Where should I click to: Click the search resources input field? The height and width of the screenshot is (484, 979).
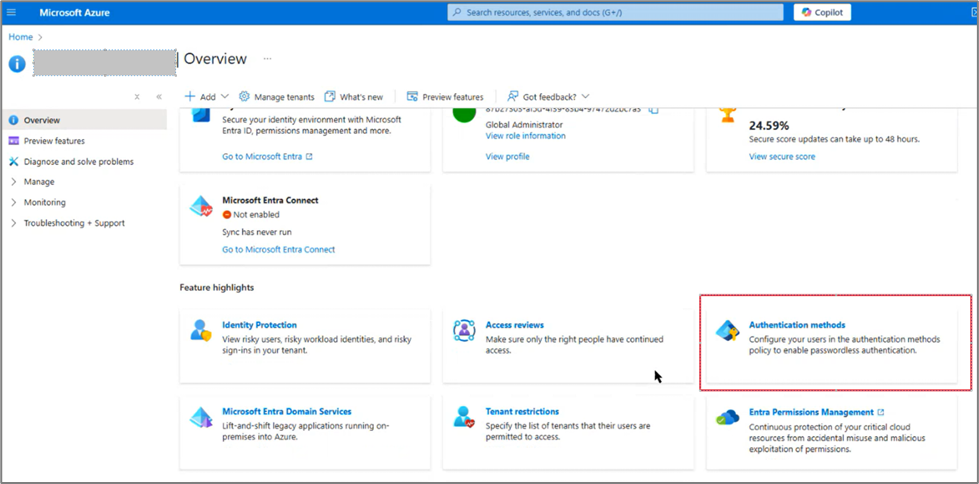pyautogui.click(x=615, y=12)
